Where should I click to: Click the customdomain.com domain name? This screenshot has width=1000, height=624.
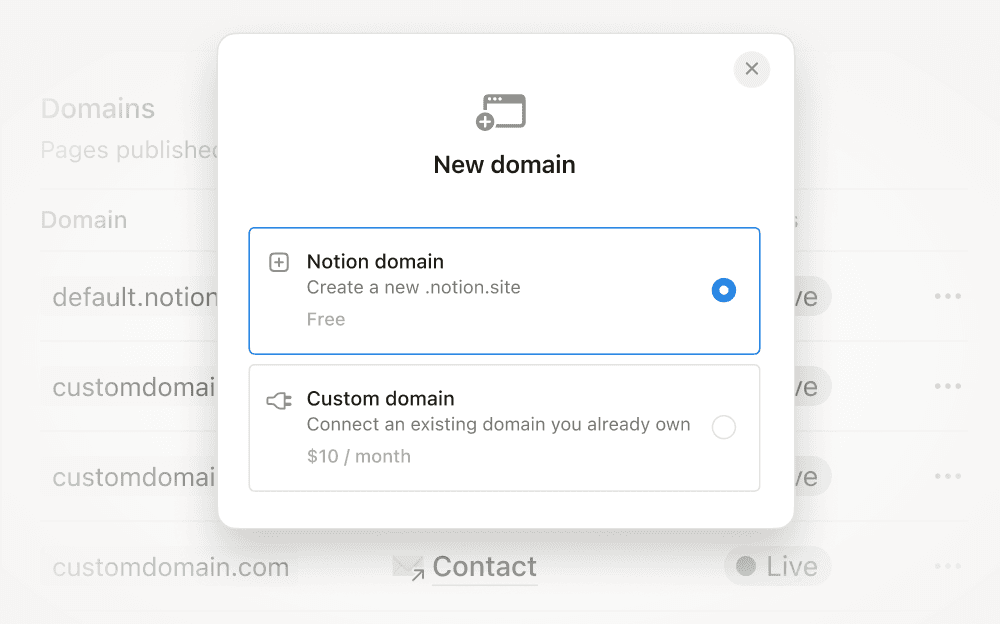point(170,567)
